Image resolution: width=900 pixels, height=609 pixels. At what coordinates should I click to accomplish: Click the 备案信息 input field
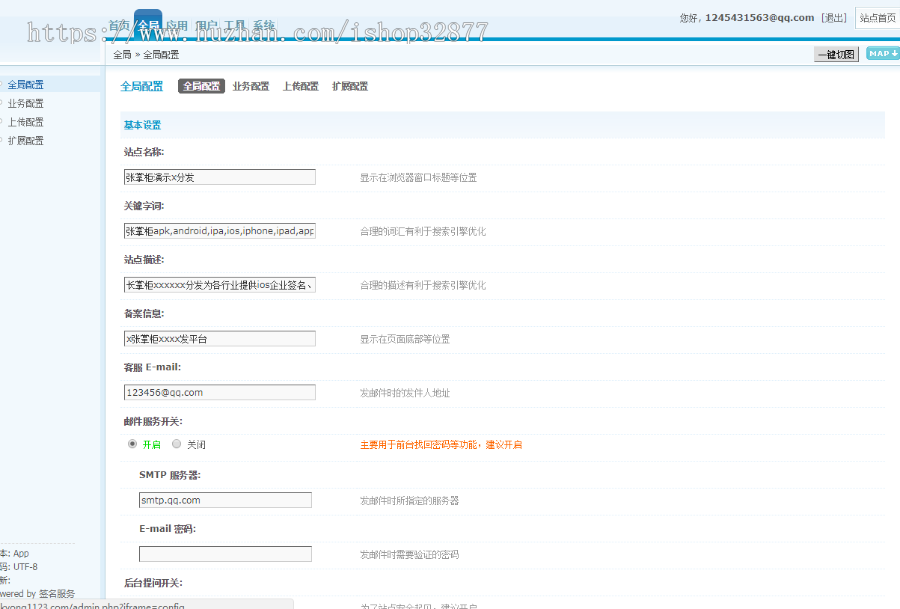coord(220,339)
